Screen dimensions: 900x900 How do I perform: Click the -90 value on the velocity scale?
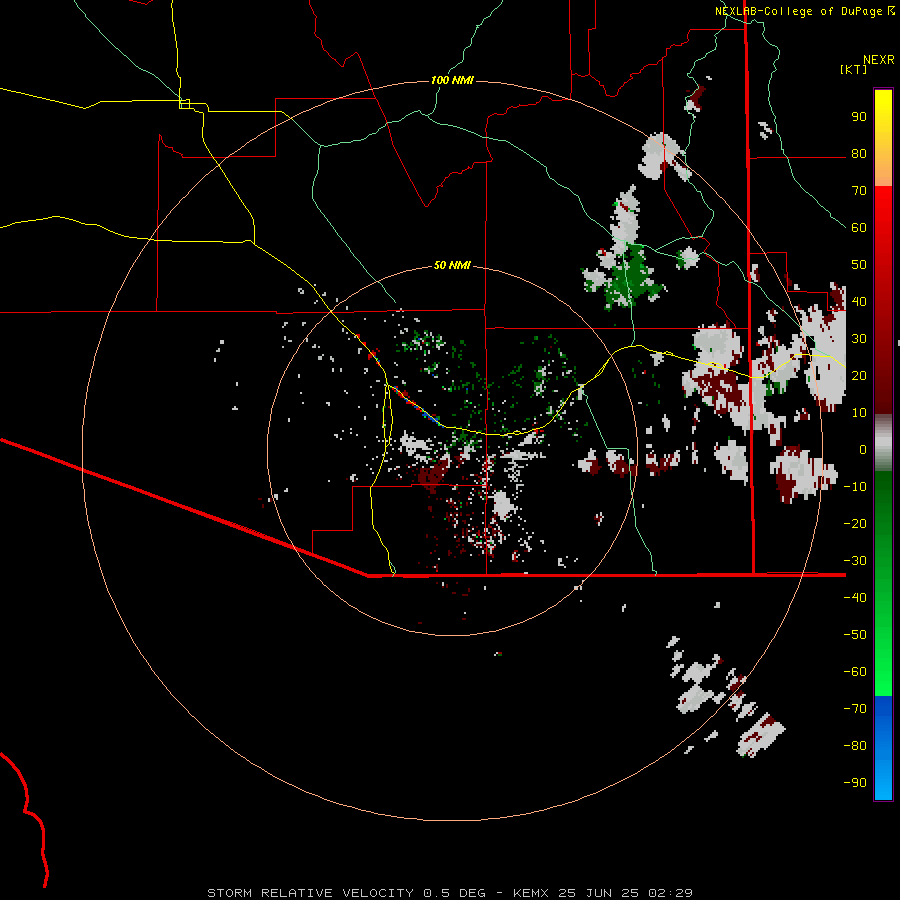[855, 782]
